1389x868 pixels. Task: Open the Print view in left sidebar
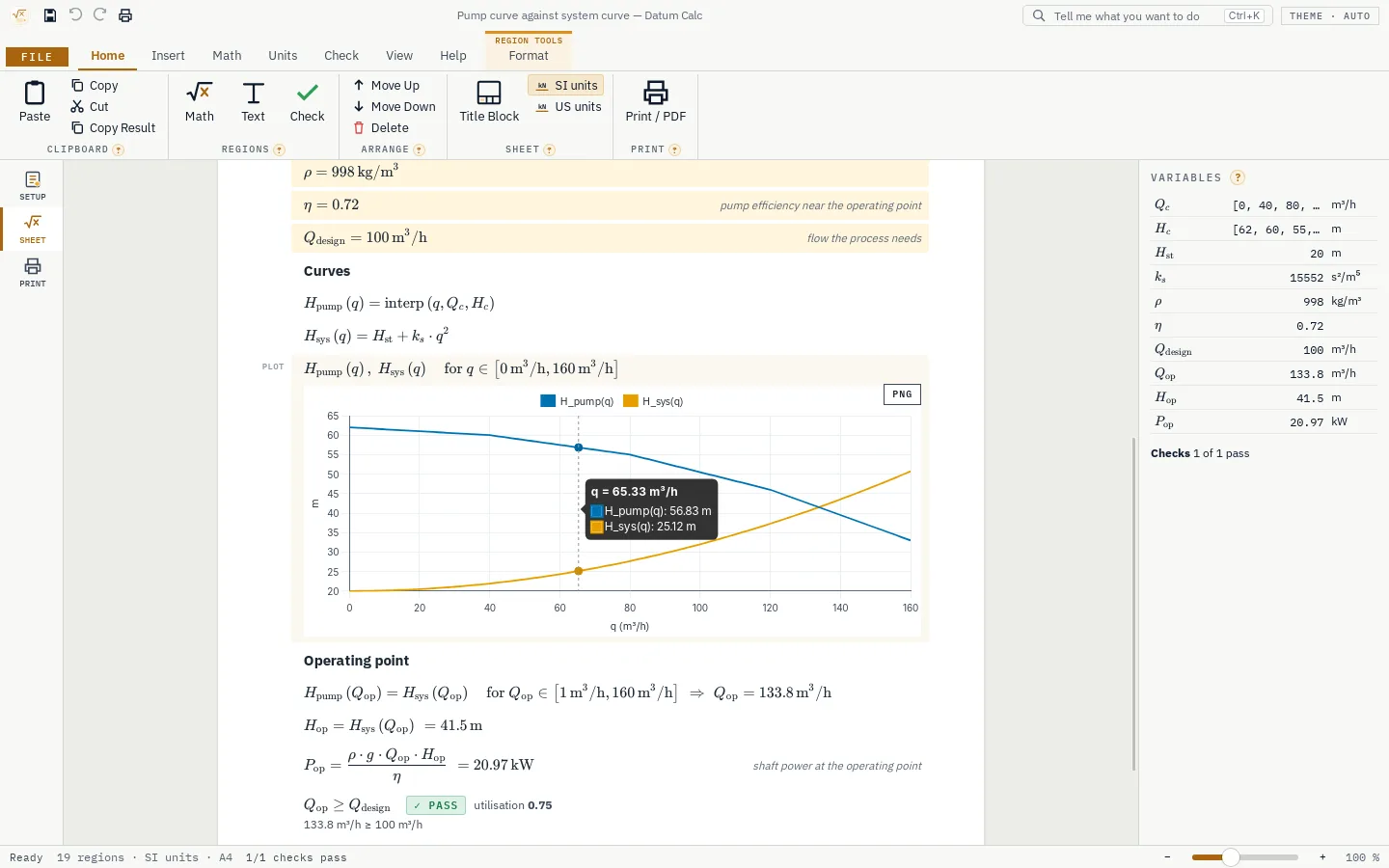coord(33,273)
